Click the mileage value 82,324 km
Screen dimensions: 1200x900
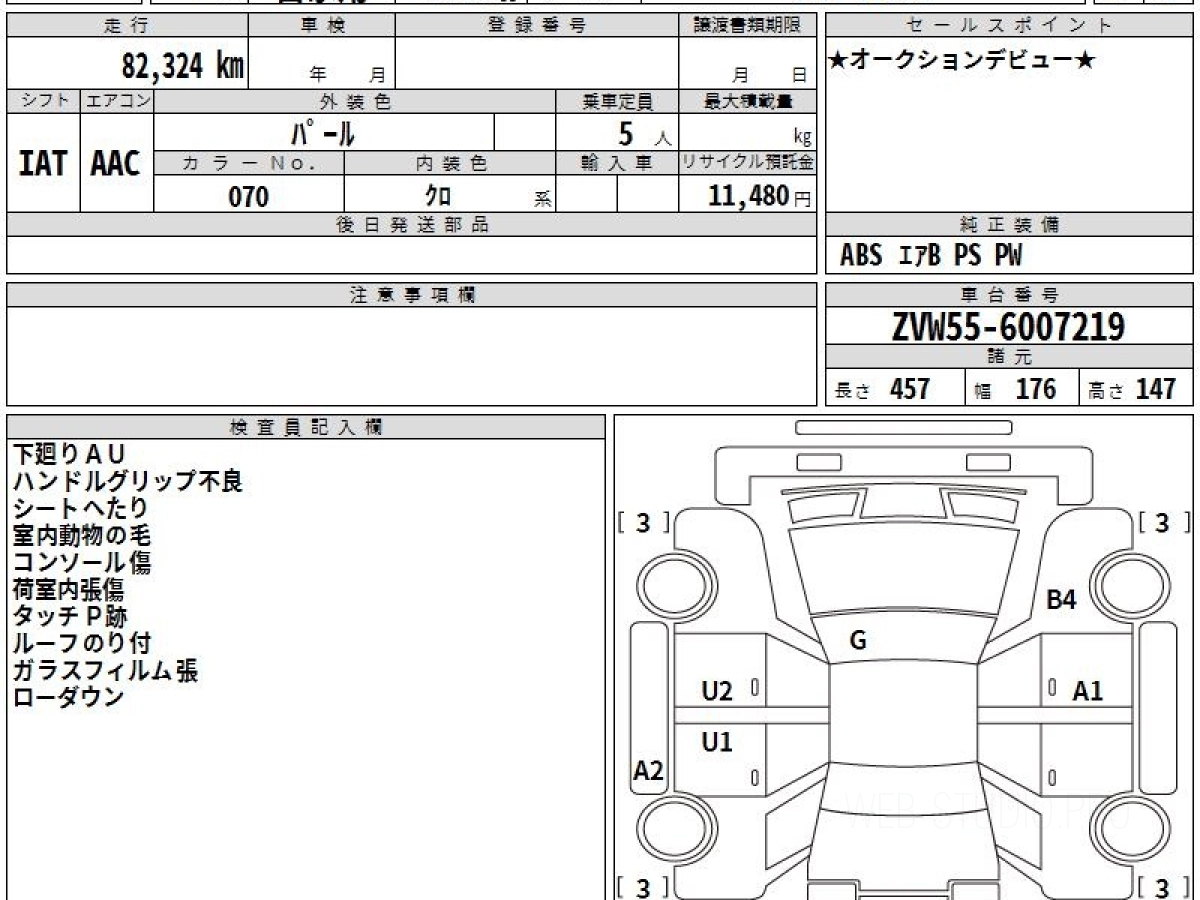point(183,66)
